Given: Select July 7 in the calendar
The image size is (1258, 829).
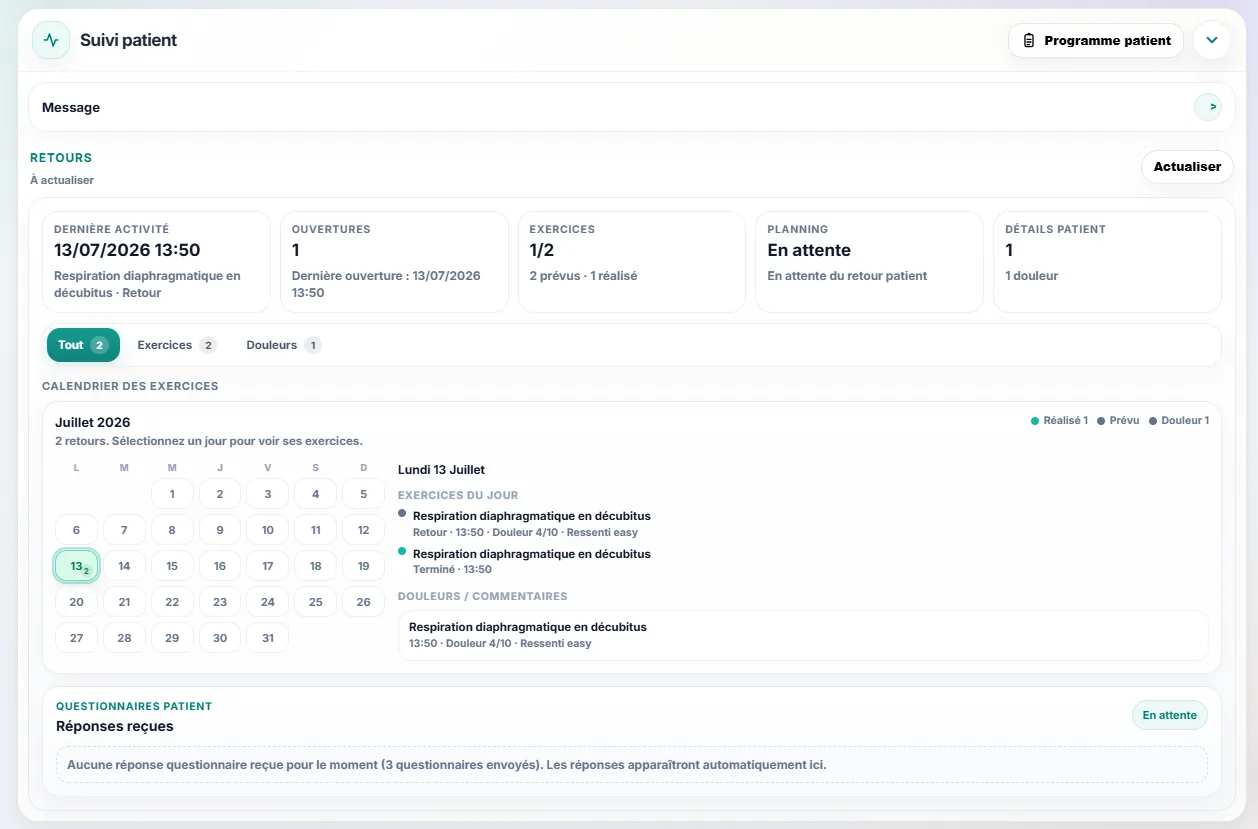Looking at the screenshot, I should tap(124, 530).
